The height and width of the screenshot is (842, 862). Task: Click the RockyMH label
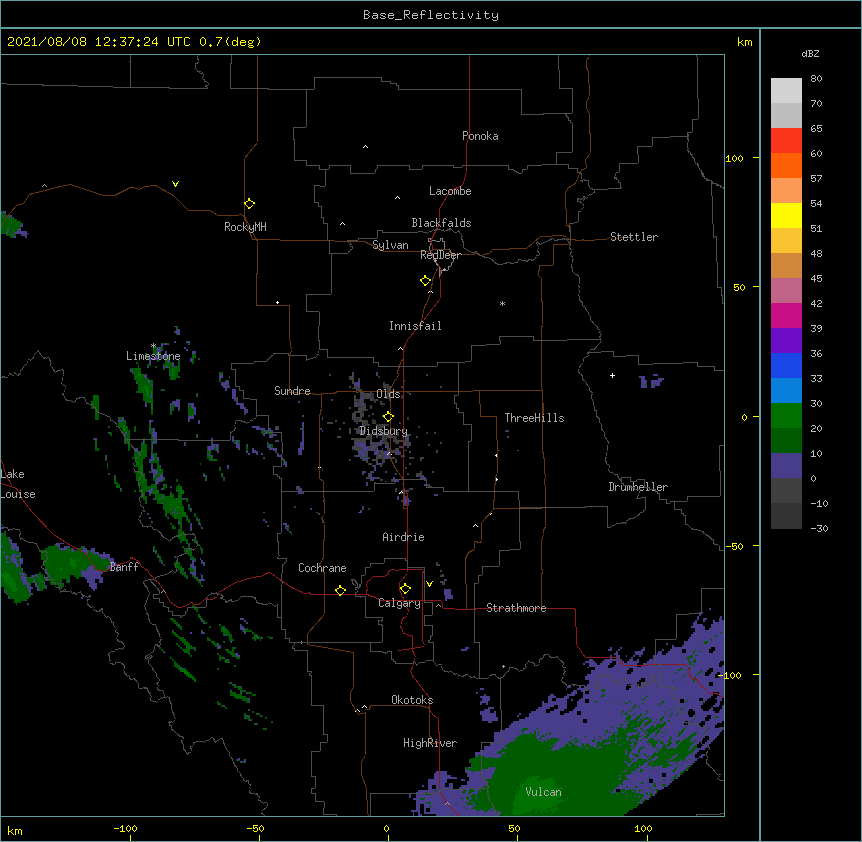pyautogui.click(x=245, y=227)
